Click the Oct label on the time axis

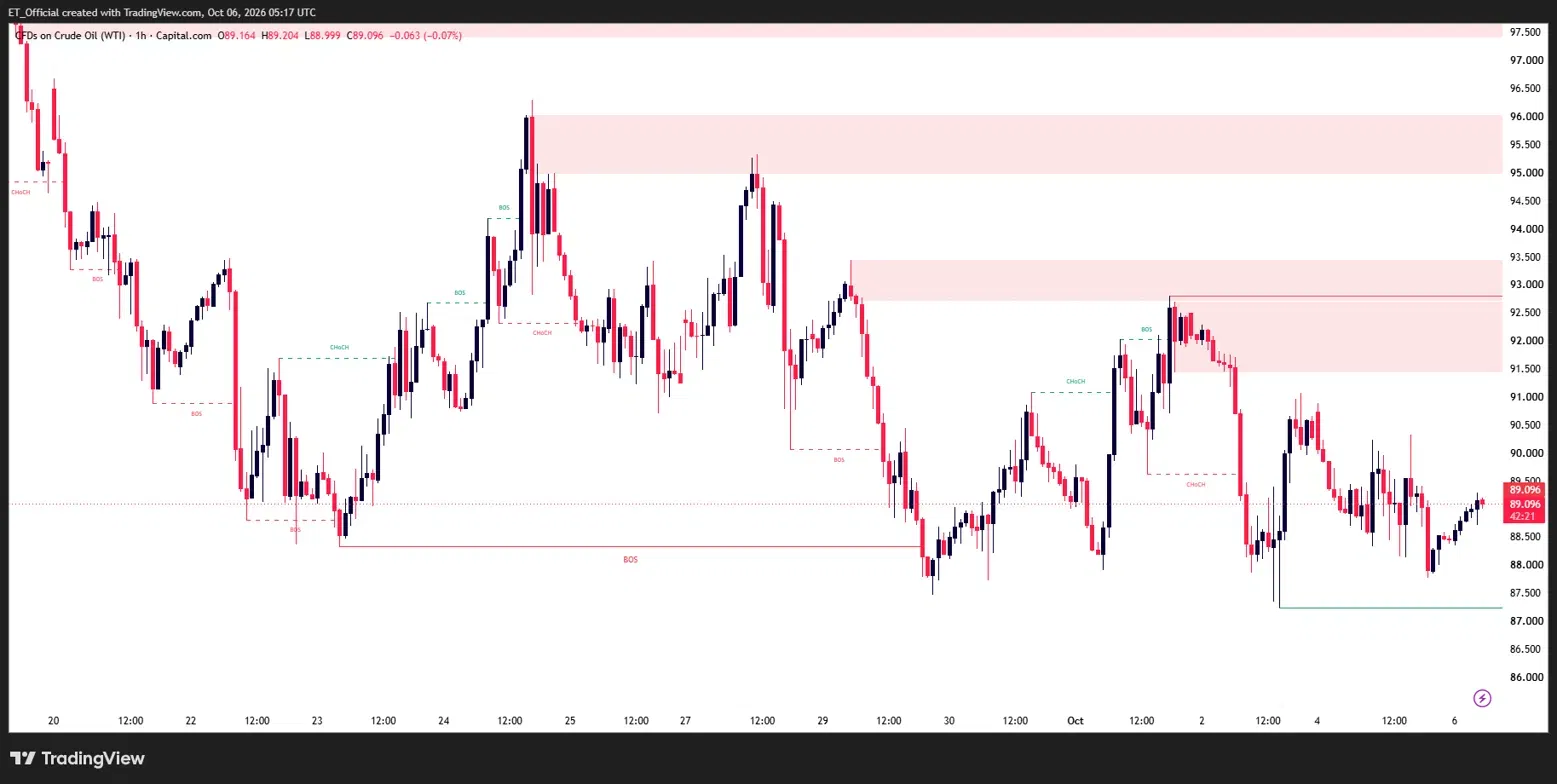point(1075,720)
